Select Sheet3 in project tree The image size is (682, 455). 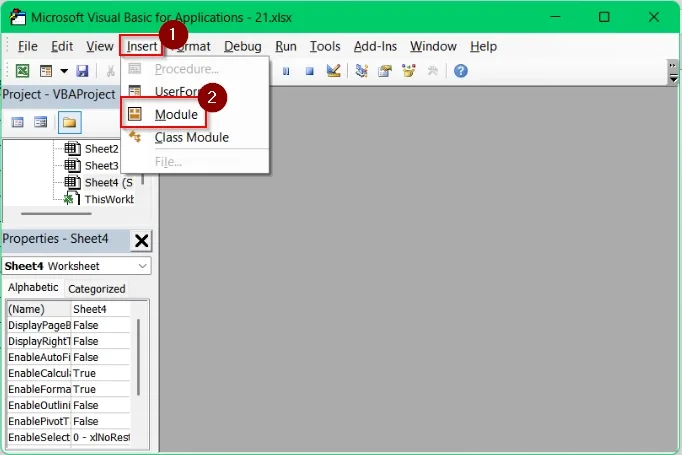pyautogui.click(x=101, y=166)
